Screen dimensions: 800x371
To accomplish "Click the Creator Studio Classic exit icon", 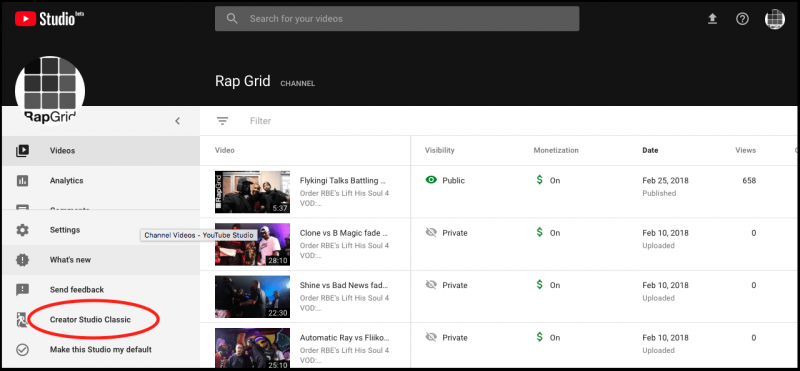I will (22, 320).
